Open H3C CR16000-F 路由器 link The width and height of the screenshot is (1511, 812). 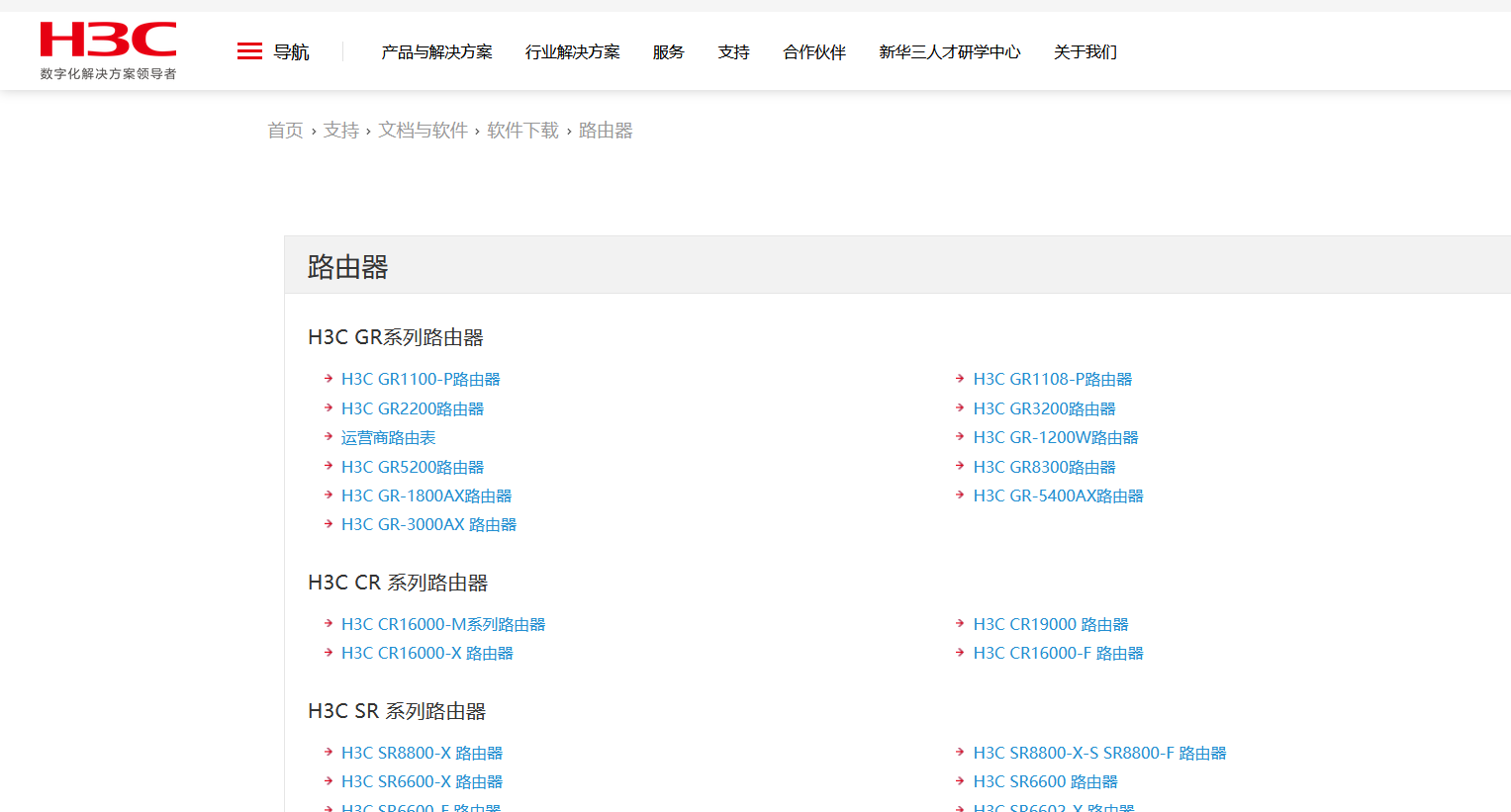click(1059, 653)
